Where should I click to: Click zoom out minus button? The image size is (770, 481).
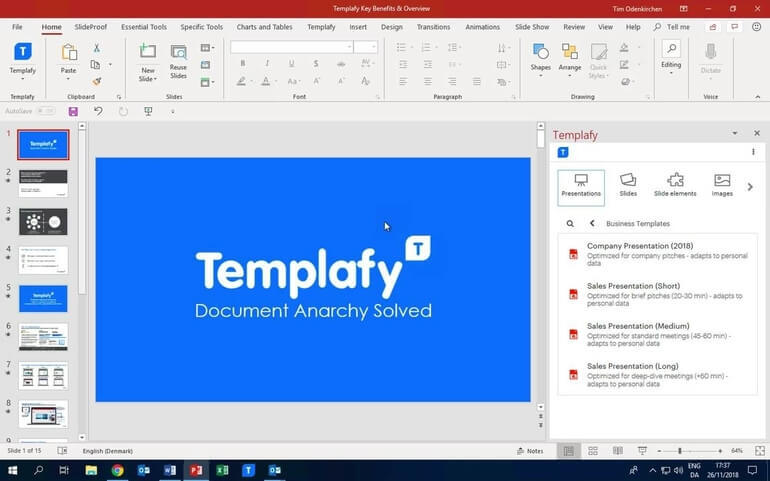(x=660, y=451)
